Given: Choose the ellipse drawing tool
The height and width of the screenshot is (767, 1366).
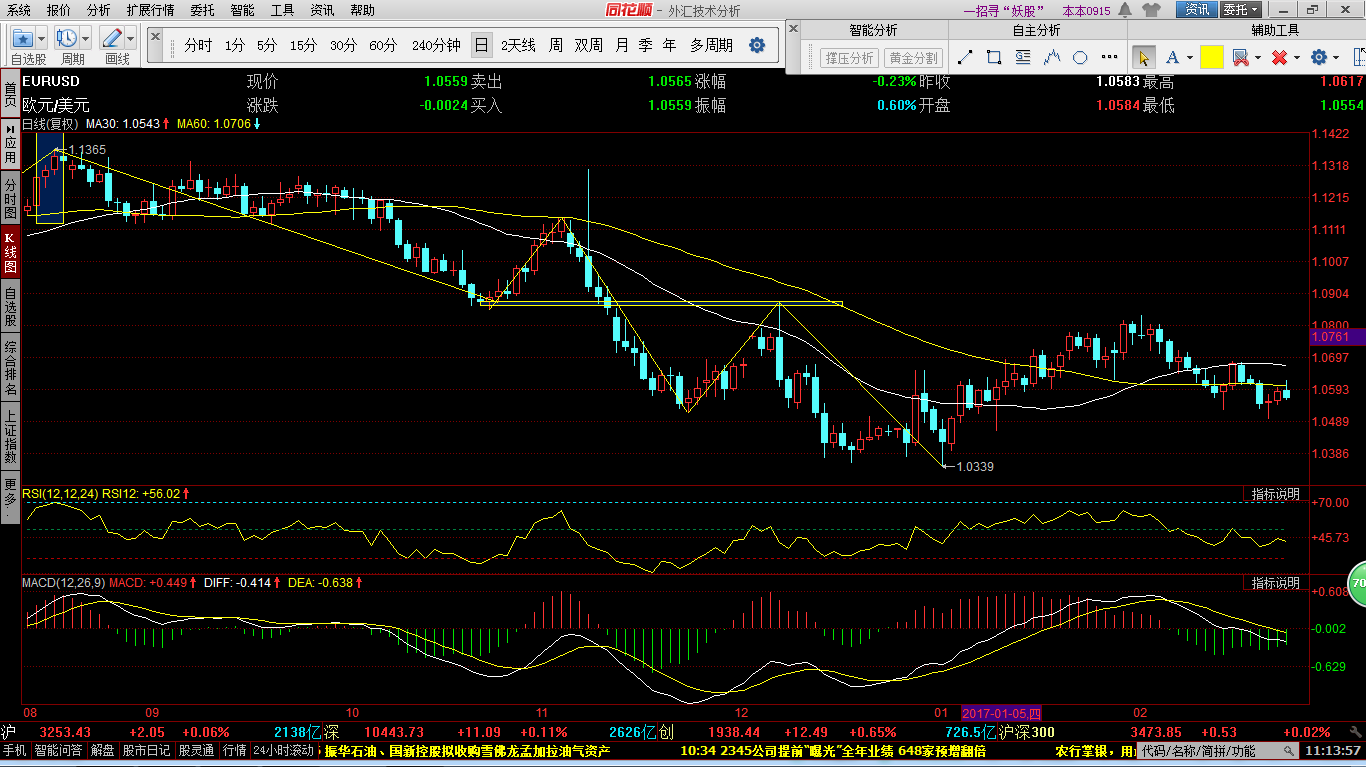Looking at the screenshot, I should pyautogui.click(x=1080, y=58).
